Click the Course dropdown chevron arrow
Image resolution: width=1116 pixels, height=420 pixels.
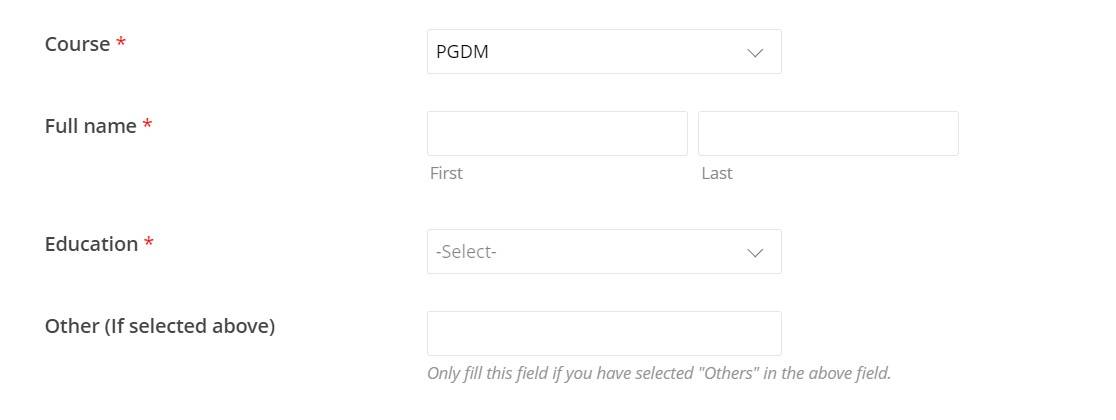[756, 52]
